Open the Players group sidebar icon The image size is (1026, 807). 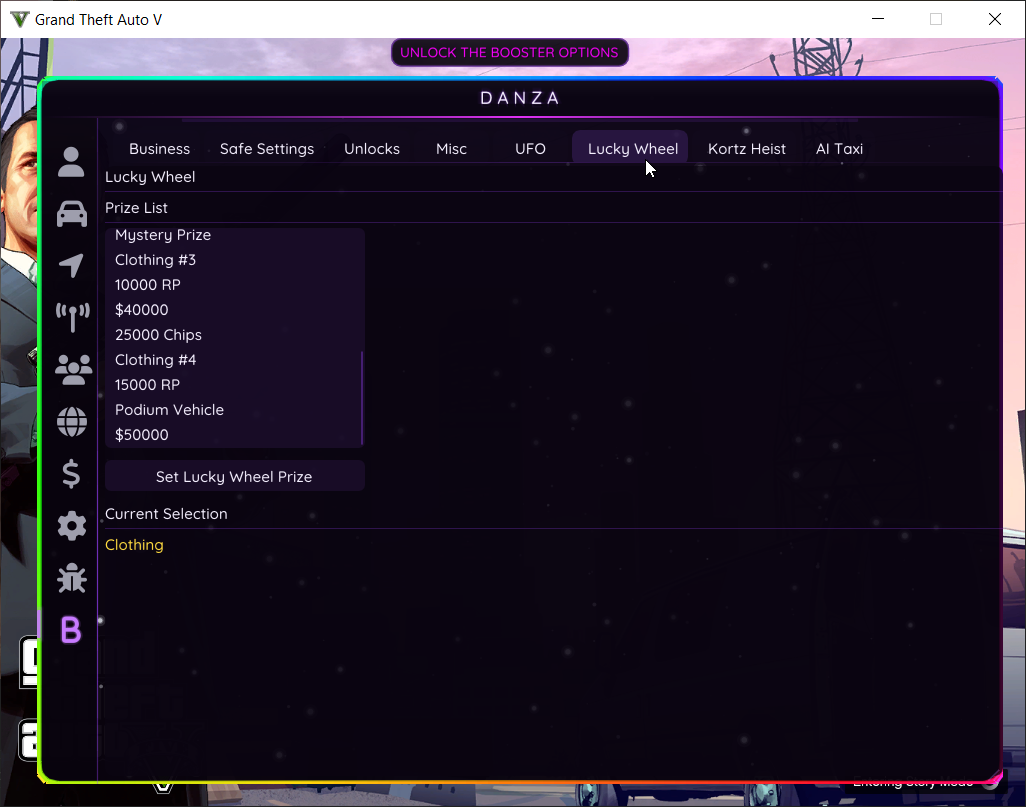click(73, 370)
